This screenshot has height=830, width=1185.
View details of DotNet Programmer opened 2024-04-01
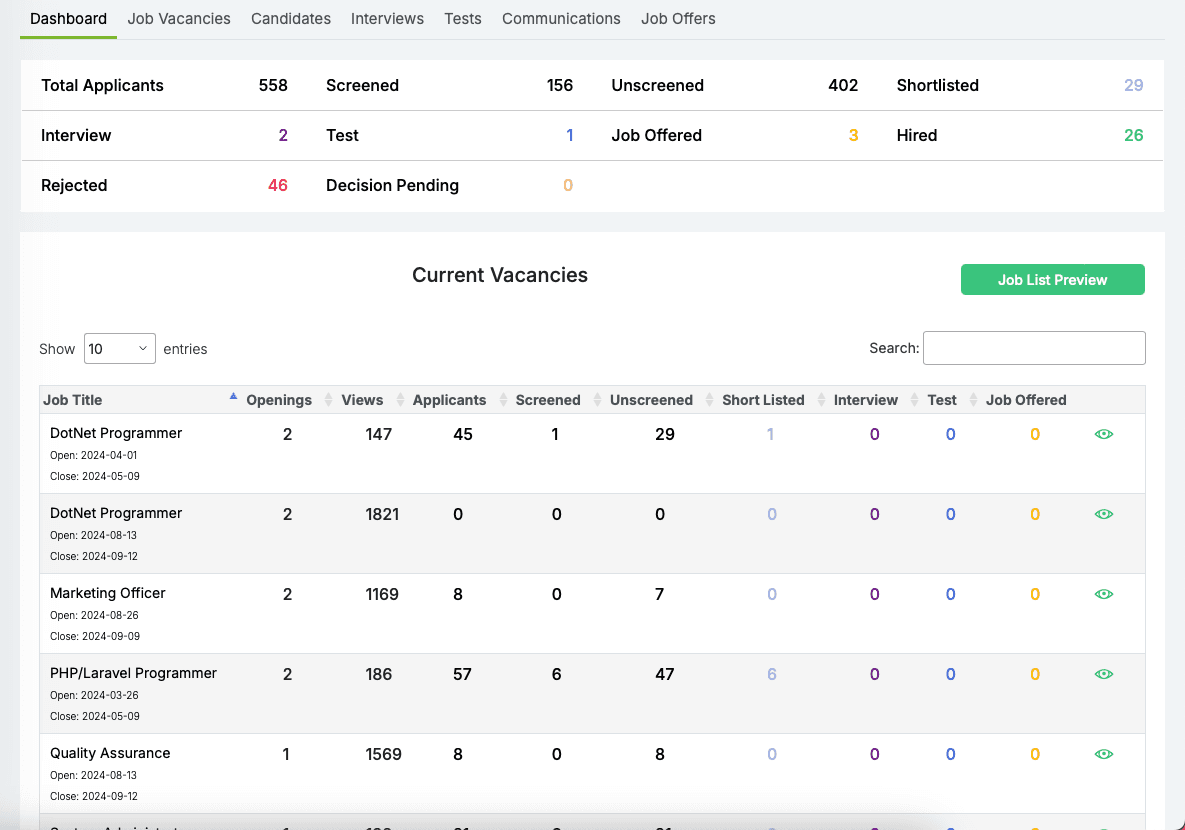pos(1103,434)
